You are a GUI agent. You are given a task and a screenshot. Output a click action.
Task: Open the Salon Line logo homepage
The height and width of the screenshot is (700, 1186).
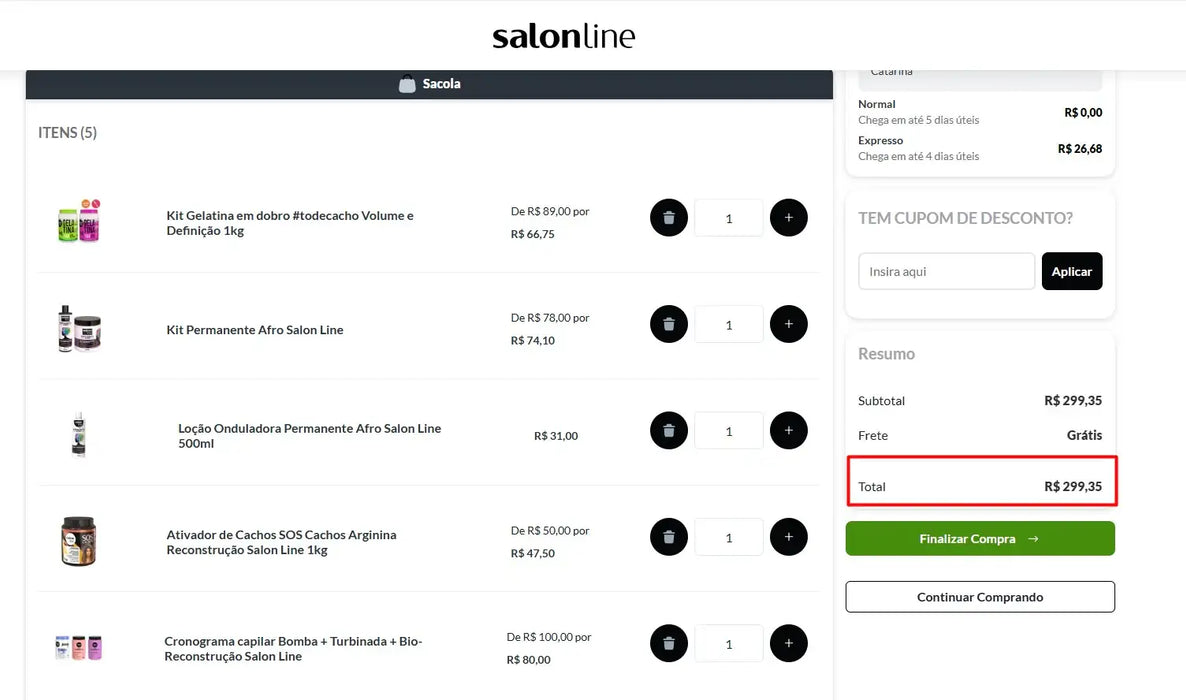point(563,37)
